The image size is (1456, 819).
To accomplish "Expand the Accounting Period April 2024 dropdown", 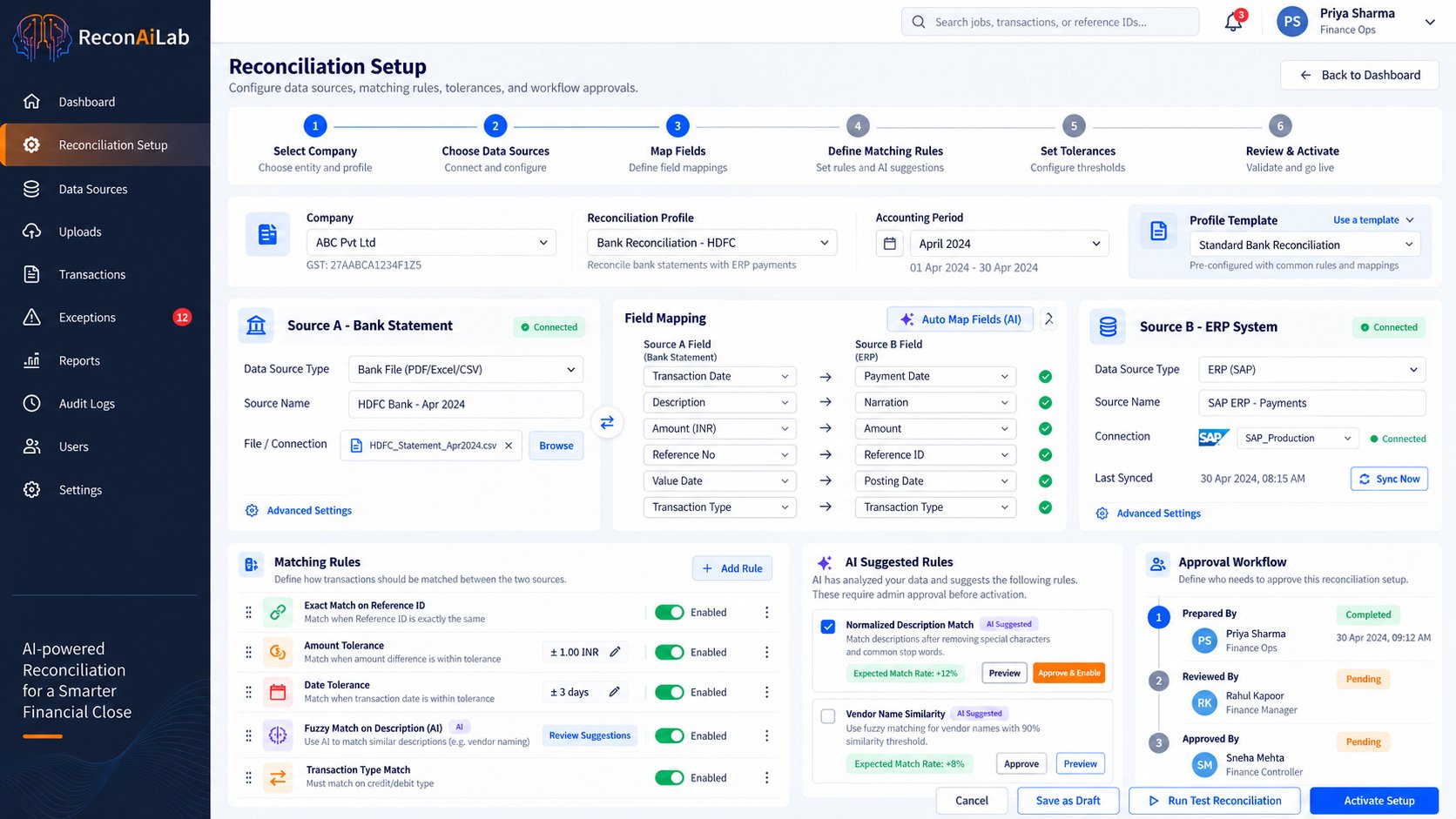I will click(x=1009, y=244).
